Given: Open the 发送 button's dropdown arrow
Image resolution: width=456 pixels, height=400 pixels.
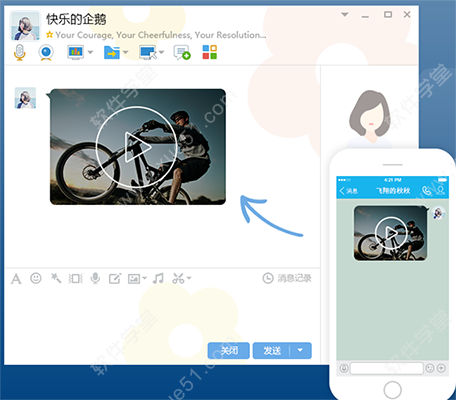Looking at the screenshot, I should (x=300, y=350).
